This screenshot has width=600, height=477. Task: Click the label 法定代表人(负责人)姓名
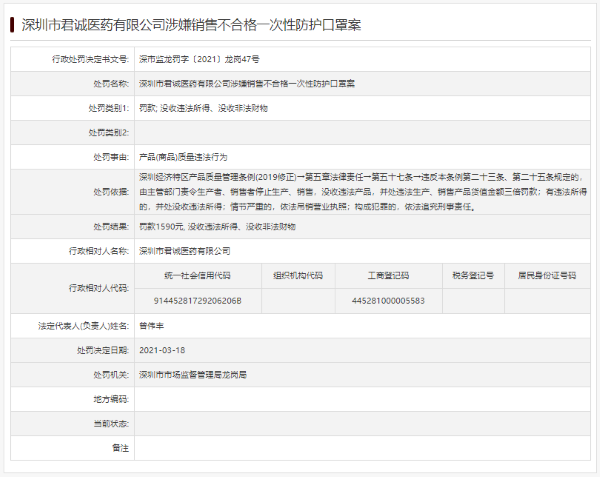point(83,326)
